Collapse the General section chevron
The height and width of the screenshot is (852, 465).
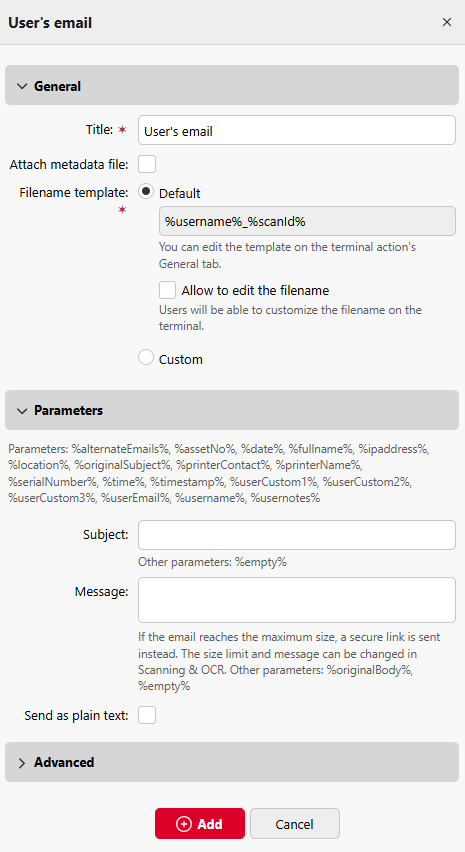point(22,86)
